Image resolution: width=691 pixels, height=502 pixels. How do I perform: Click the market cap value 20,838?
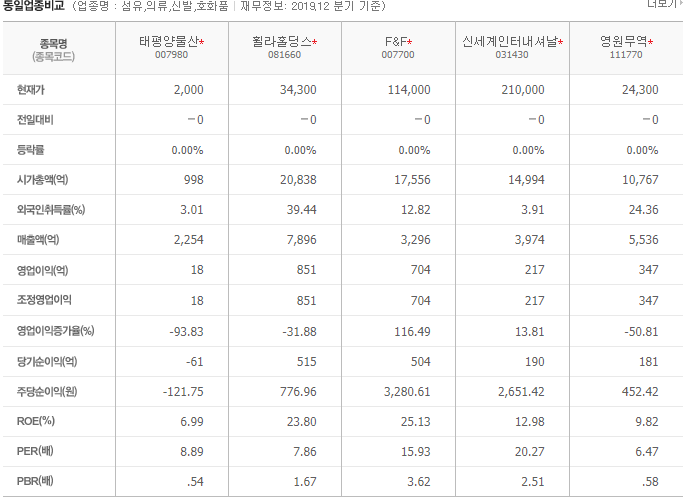tap(298, 180)
